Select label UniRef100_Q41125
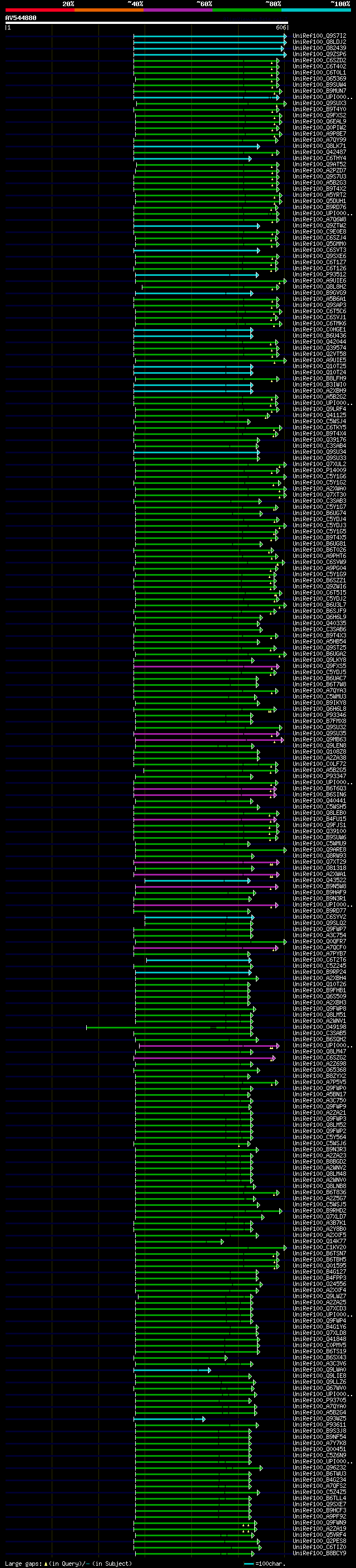Viewport: 356px width, 1568px height. point(319,415)
